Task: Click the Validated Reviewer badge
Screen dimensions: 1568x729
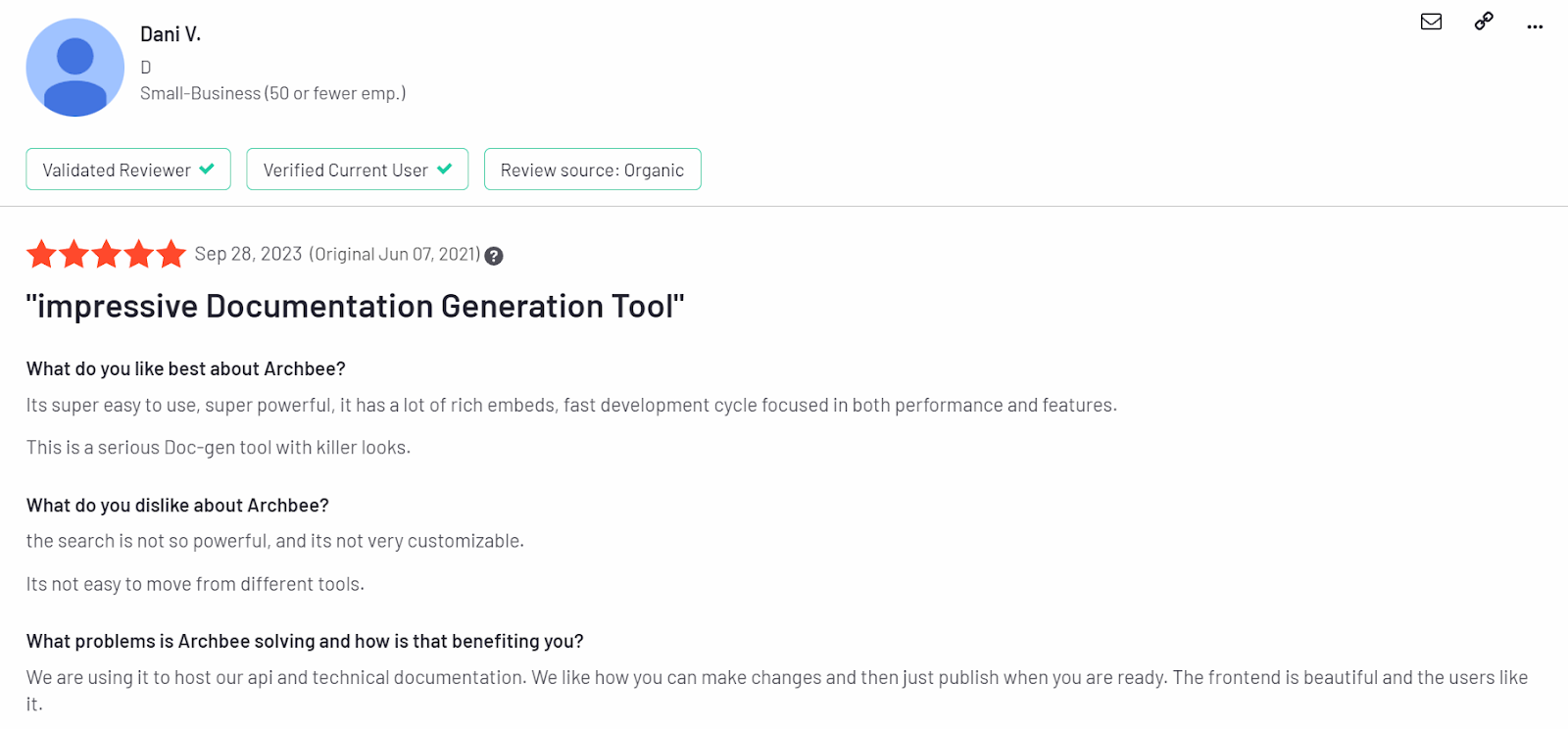Action: 128,170
